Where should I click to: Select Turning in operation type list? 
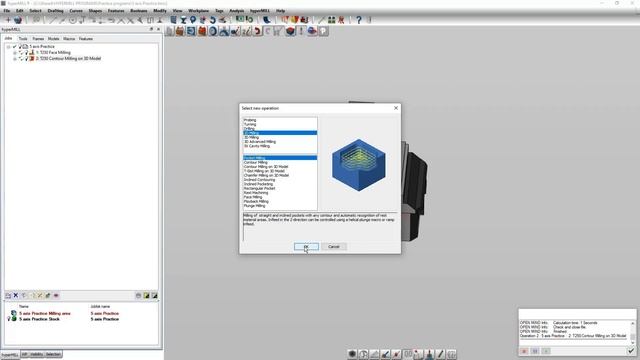point(250,124)
